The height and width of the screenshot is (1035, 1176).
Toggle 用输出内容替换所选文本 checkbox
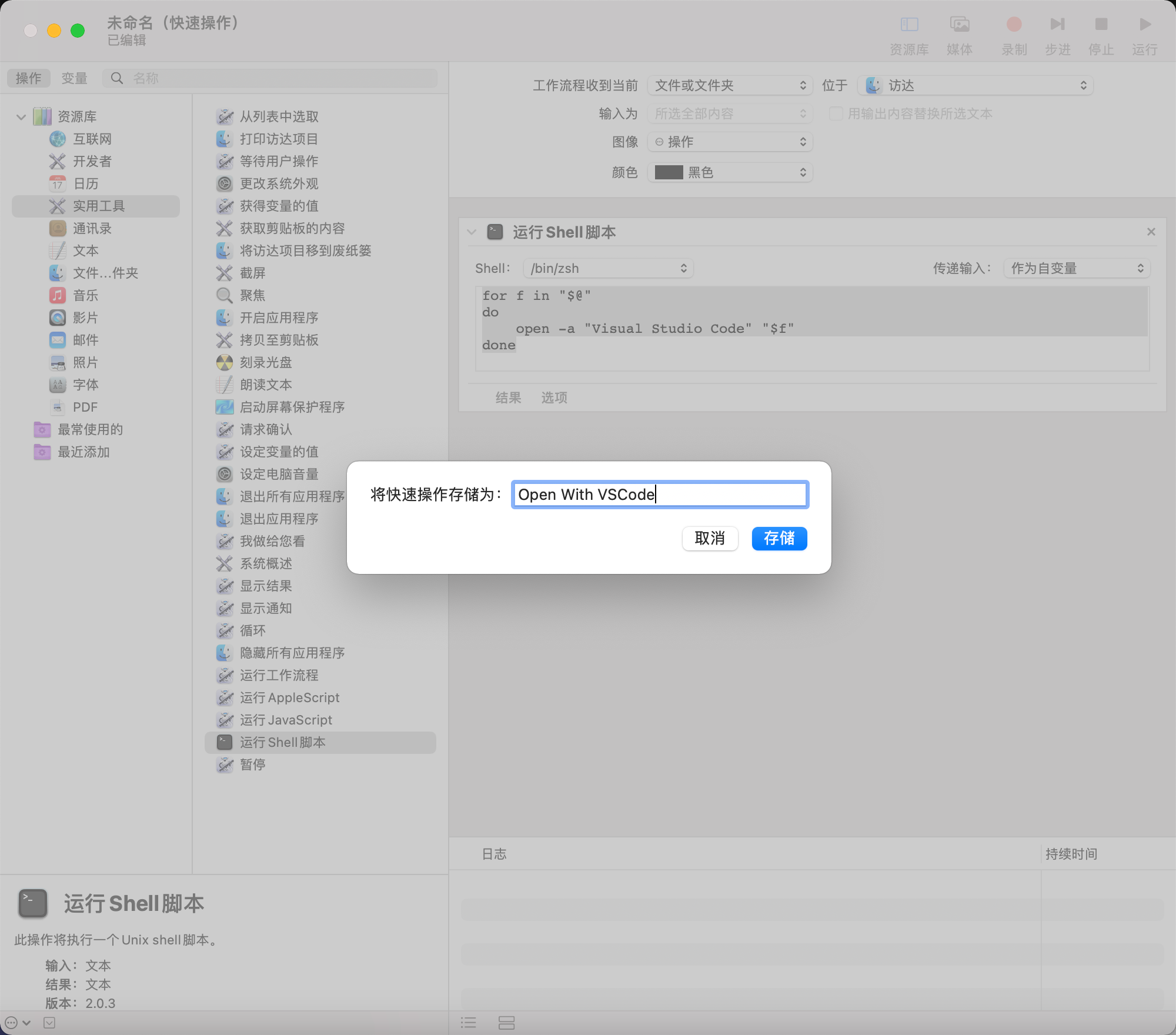(836, 113)
